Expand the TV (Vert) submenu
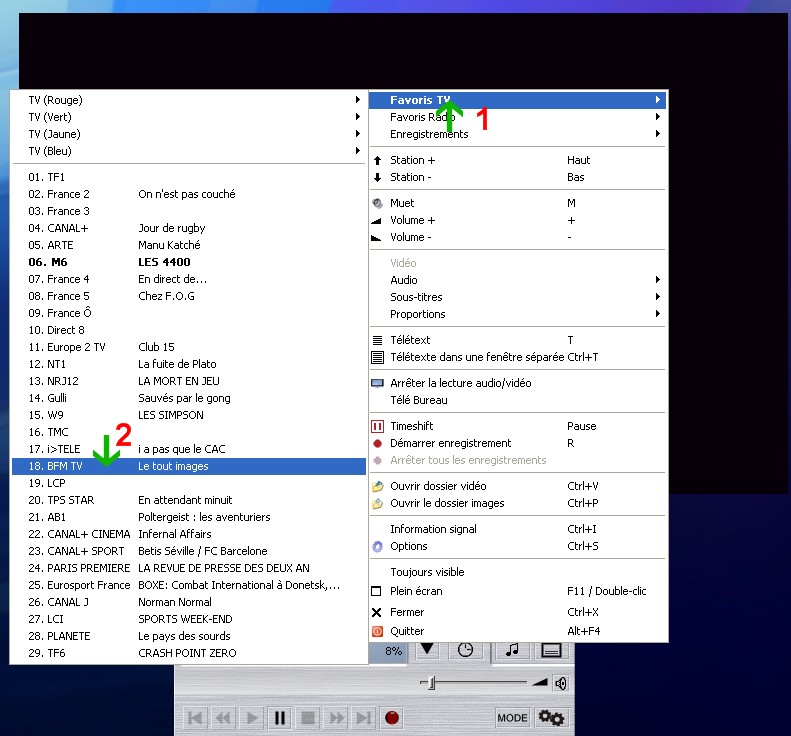Image resolution: width=791 pixels, height=736 pixels. click(189, 117)
